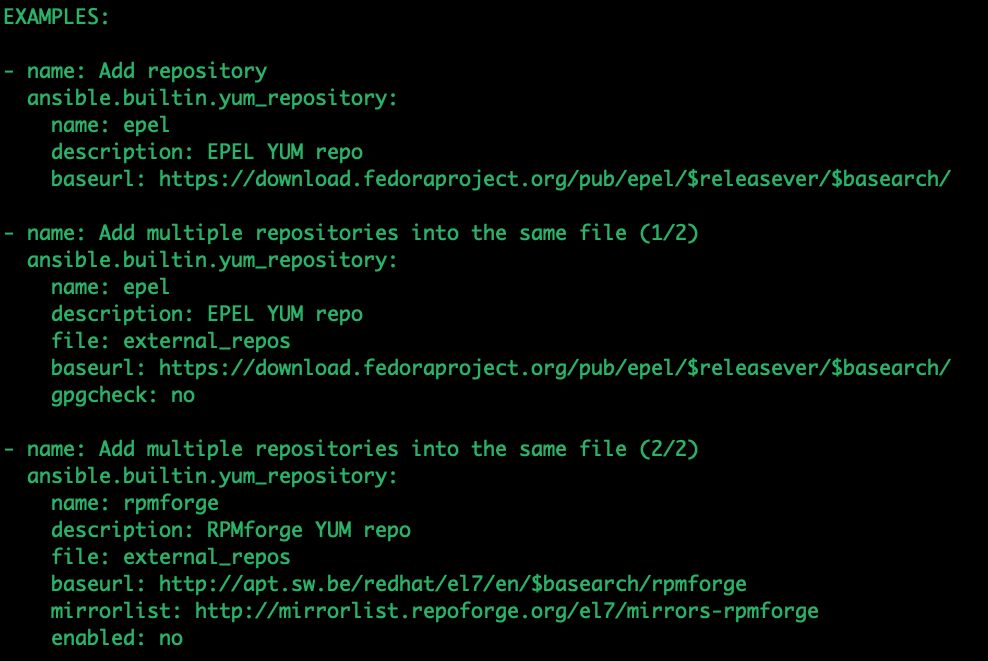Click the 'enabled: no' line
988x661 pixels.
pos(117,638)
